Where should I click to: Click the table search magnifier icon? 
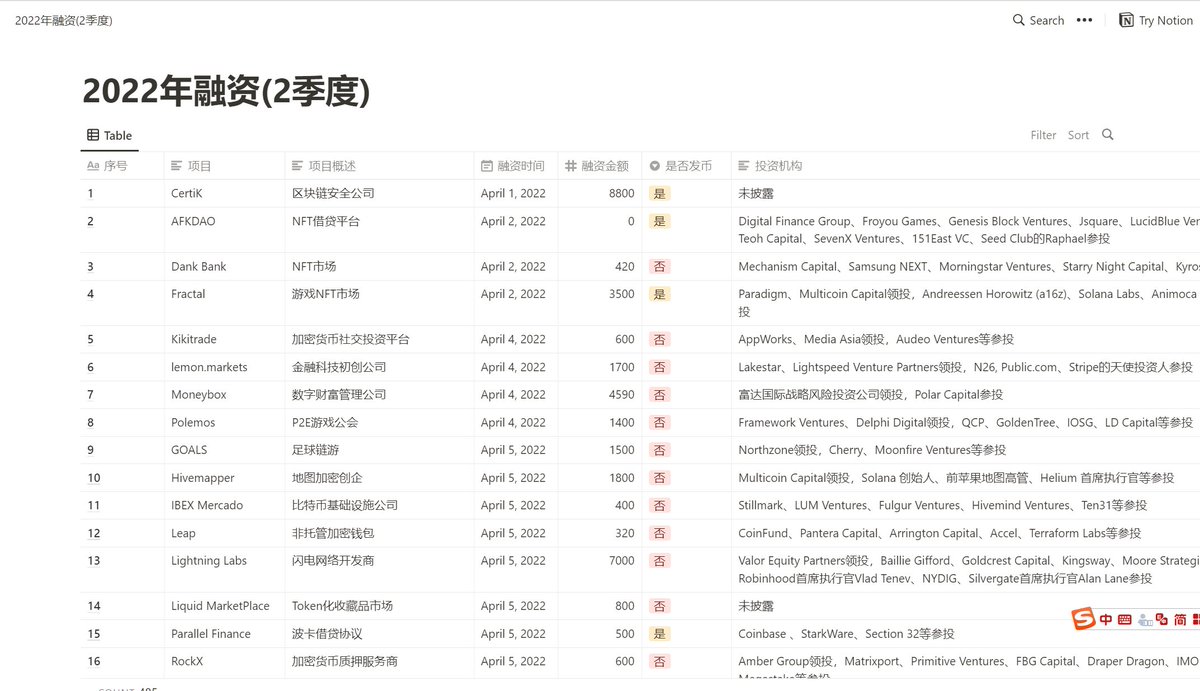[1107, 135]
